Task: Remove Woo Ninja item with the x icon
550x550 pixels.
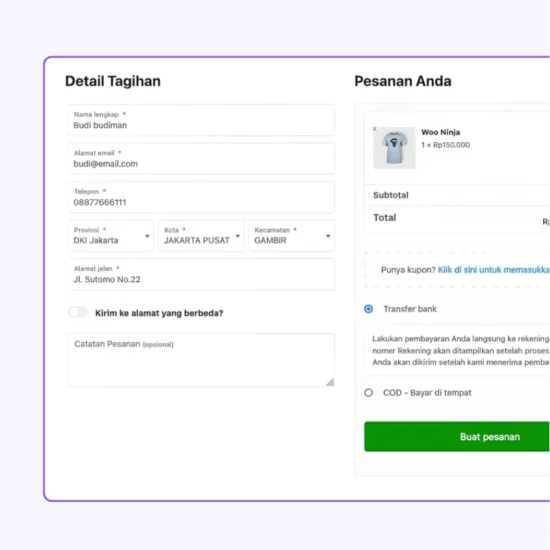Action: (375, 129)
